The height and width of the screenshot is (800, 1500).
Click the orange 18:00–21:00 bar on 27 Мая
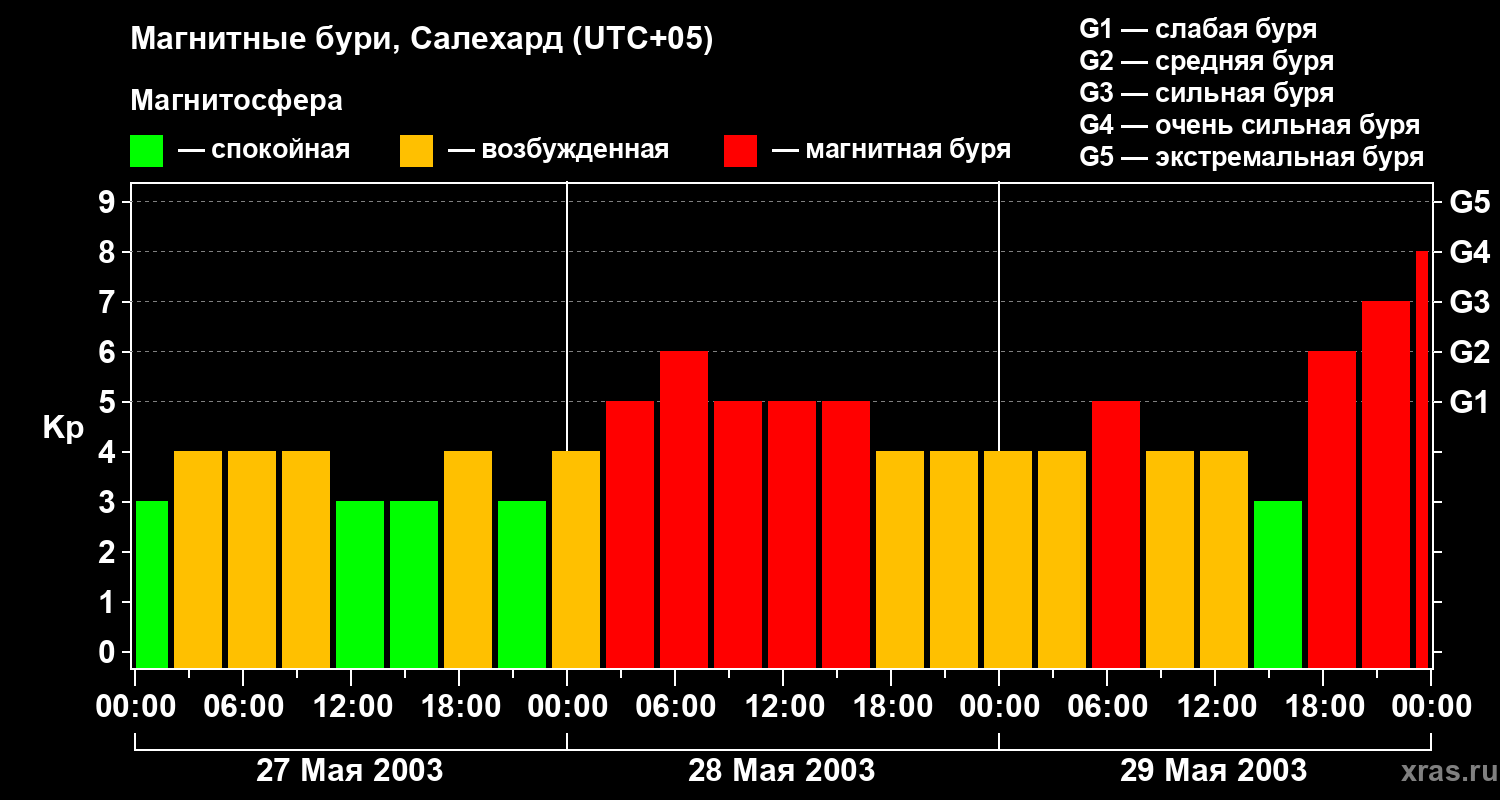pyautogui.click(x=468, y=559)
